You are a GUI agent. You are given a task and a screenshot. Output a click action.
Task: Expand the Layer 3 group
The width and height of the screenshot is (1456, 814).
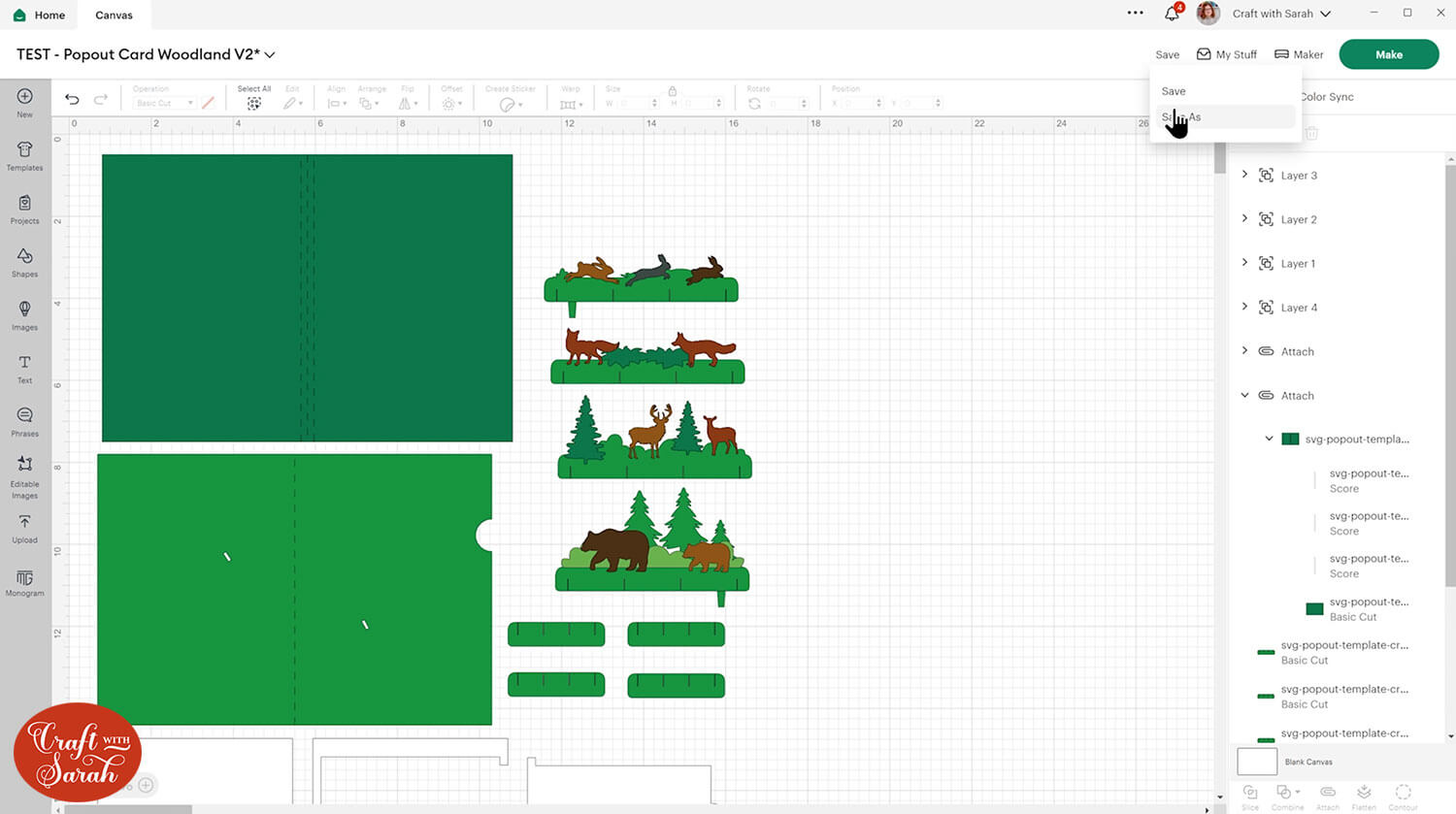point(1244,175)
